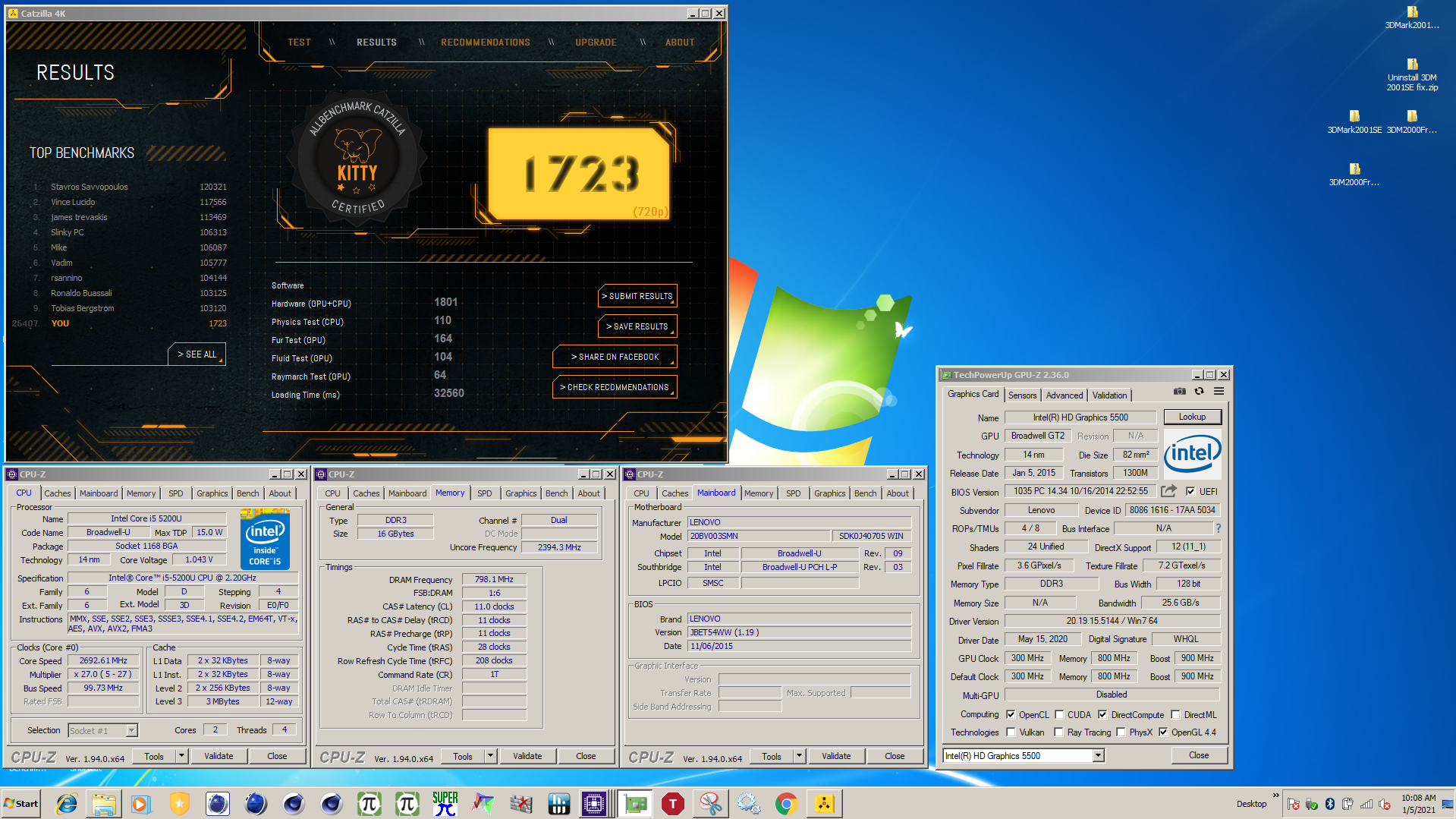Take a GPU-Z screenshot with the camera icon
Image resolution: width=1456 pixels, height=819 pixels.
point(1180,392)
